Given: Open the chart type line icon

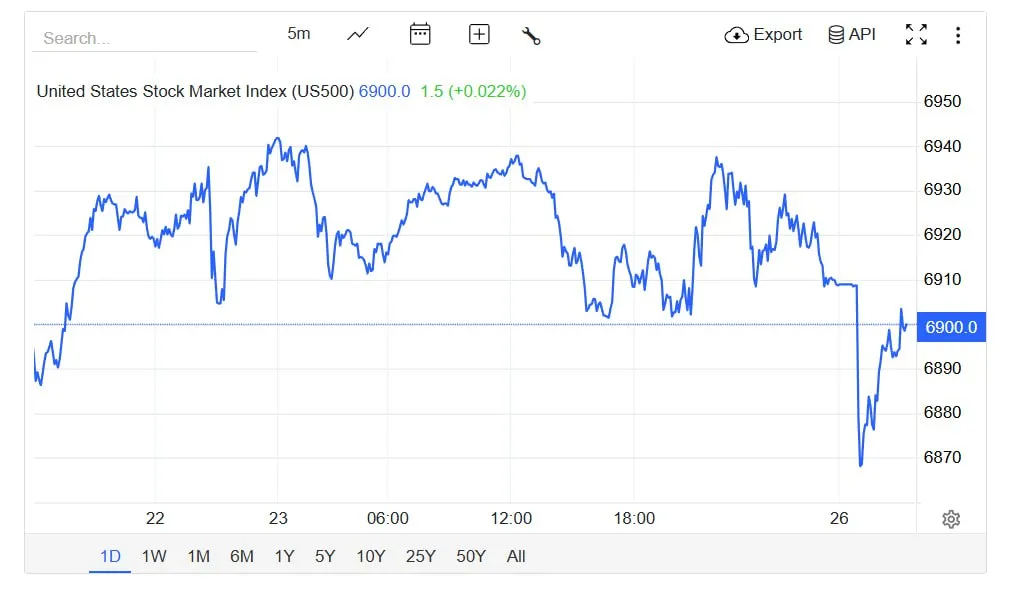Looking at the screenshot, I should (x=358, y=35).
